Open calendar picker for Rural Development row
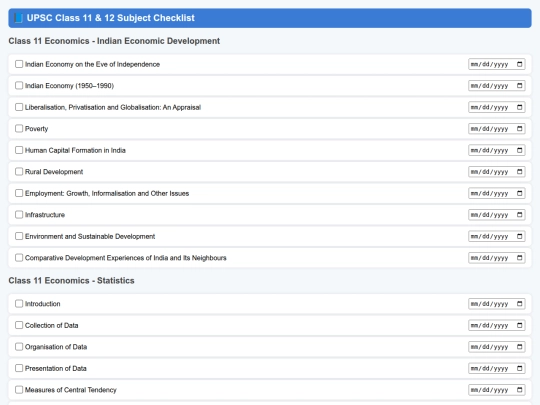Viewport: 540px width, 405px height. pos(520,172)
